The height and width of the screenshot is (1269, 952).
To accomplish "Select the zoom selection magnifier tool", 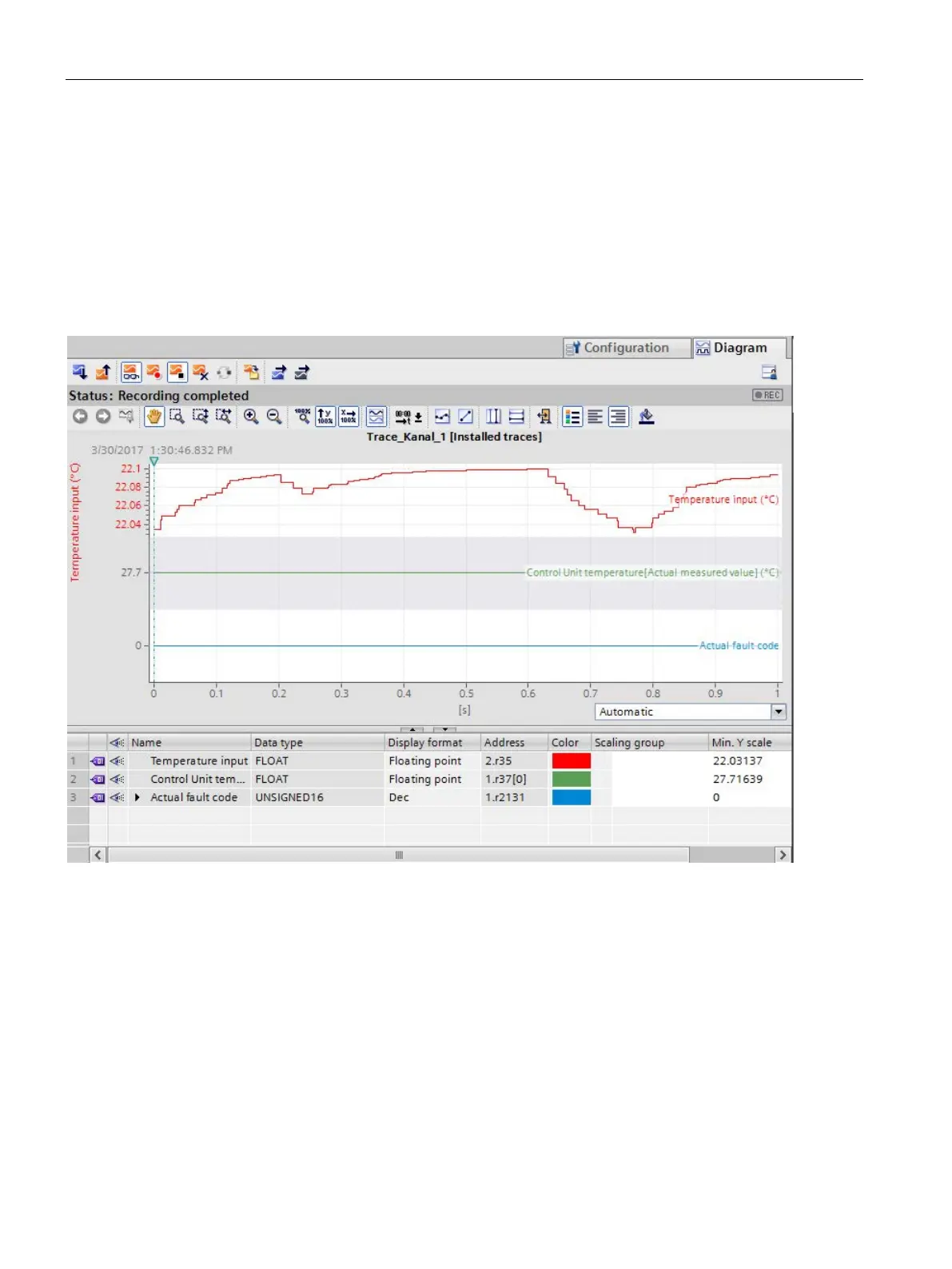I will click(177, 417).
